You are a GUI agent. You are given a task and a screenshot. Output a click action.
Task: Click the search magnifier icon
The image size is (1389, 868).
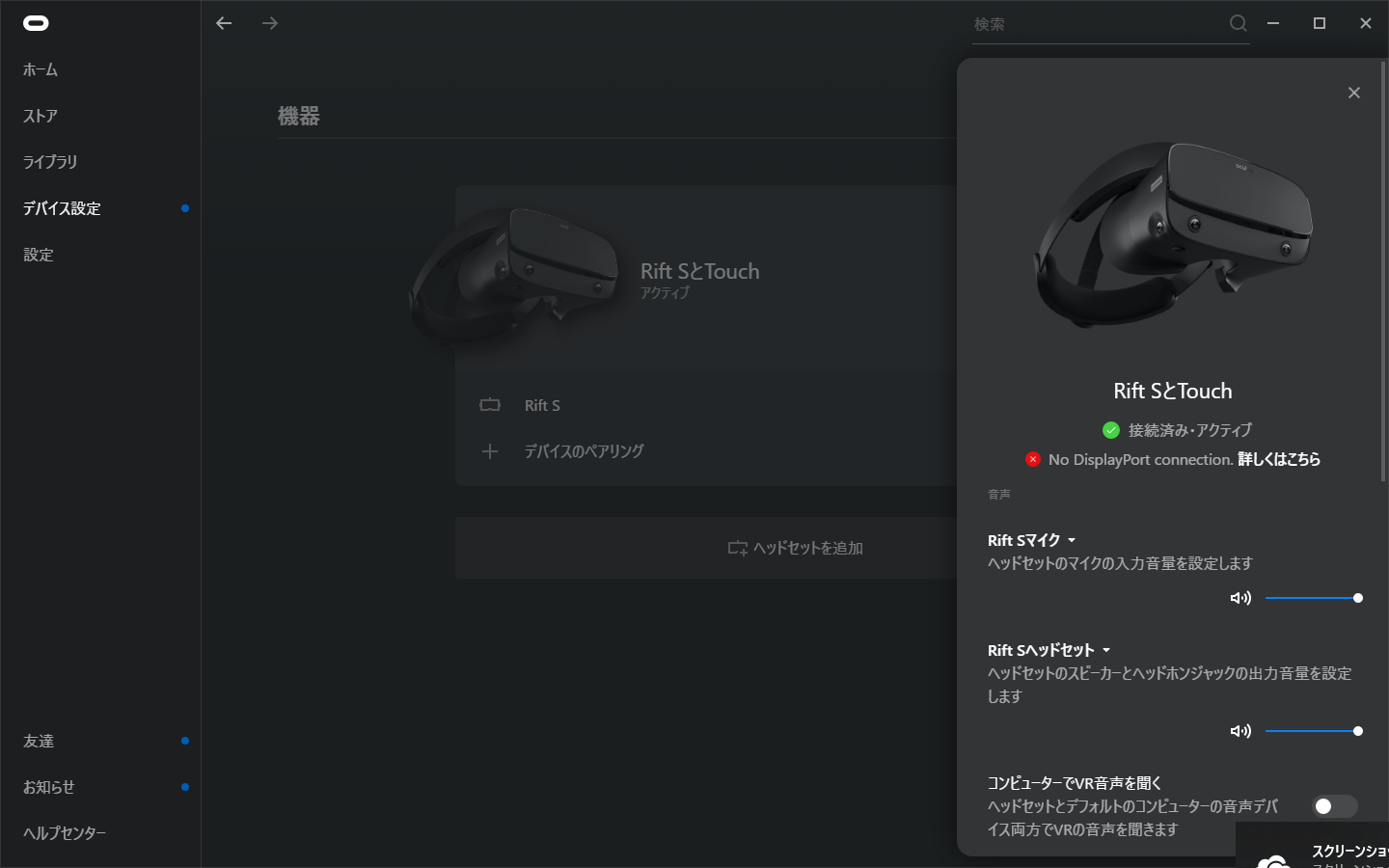tap(1238, 23)
